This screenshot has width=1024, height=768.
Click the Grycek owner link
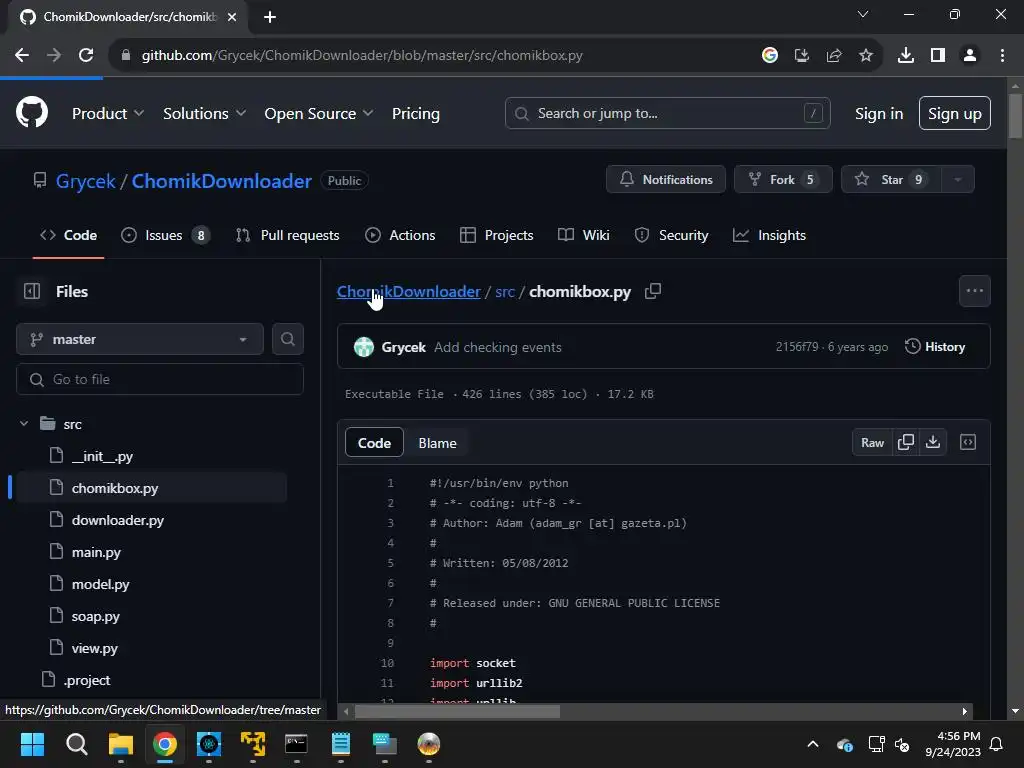pyautogui.click(x=86, y=181)
